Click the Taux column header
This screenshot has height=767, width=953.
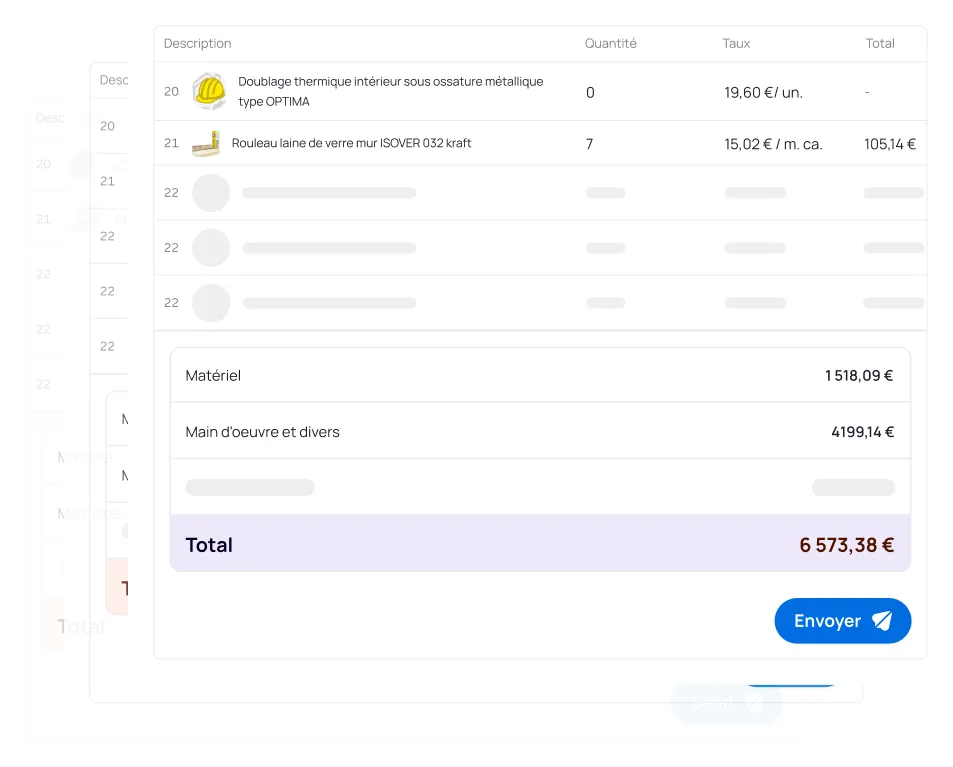736,43
